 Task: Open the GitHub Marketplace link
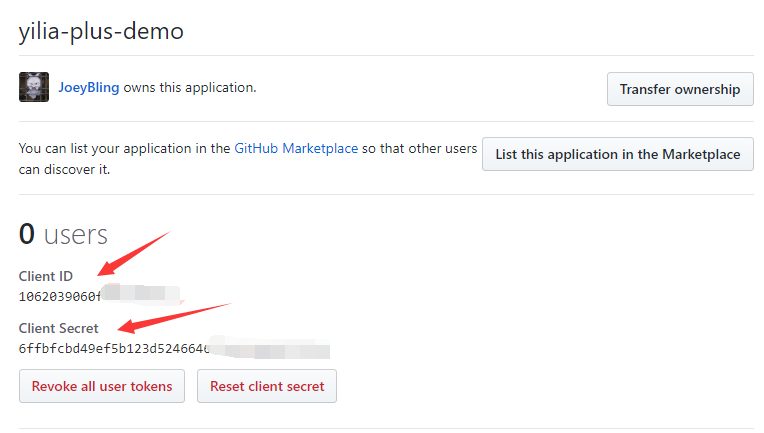tap(296, 149)
